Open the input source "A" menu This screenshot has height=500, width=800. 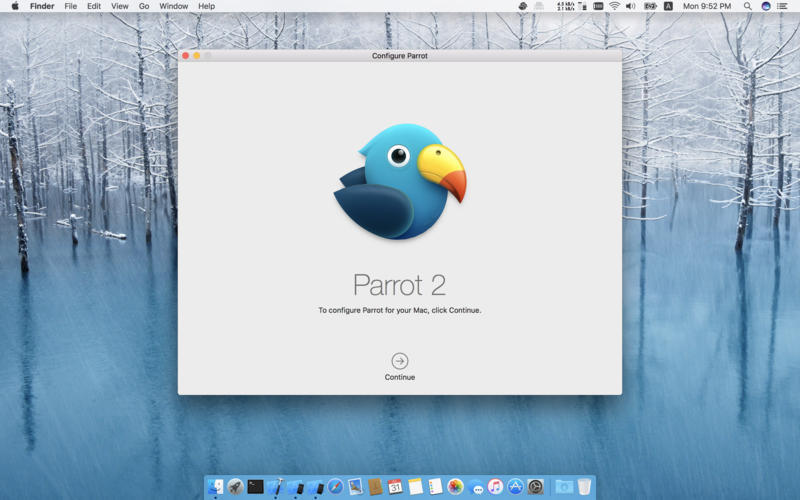click(668, 6)
